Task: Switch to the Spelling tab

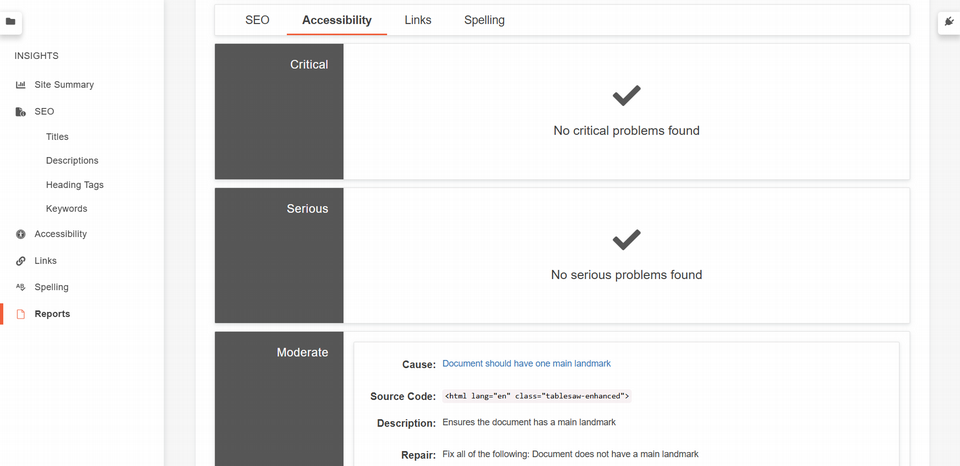Action: pyautogui.click(x=484, y=20)
